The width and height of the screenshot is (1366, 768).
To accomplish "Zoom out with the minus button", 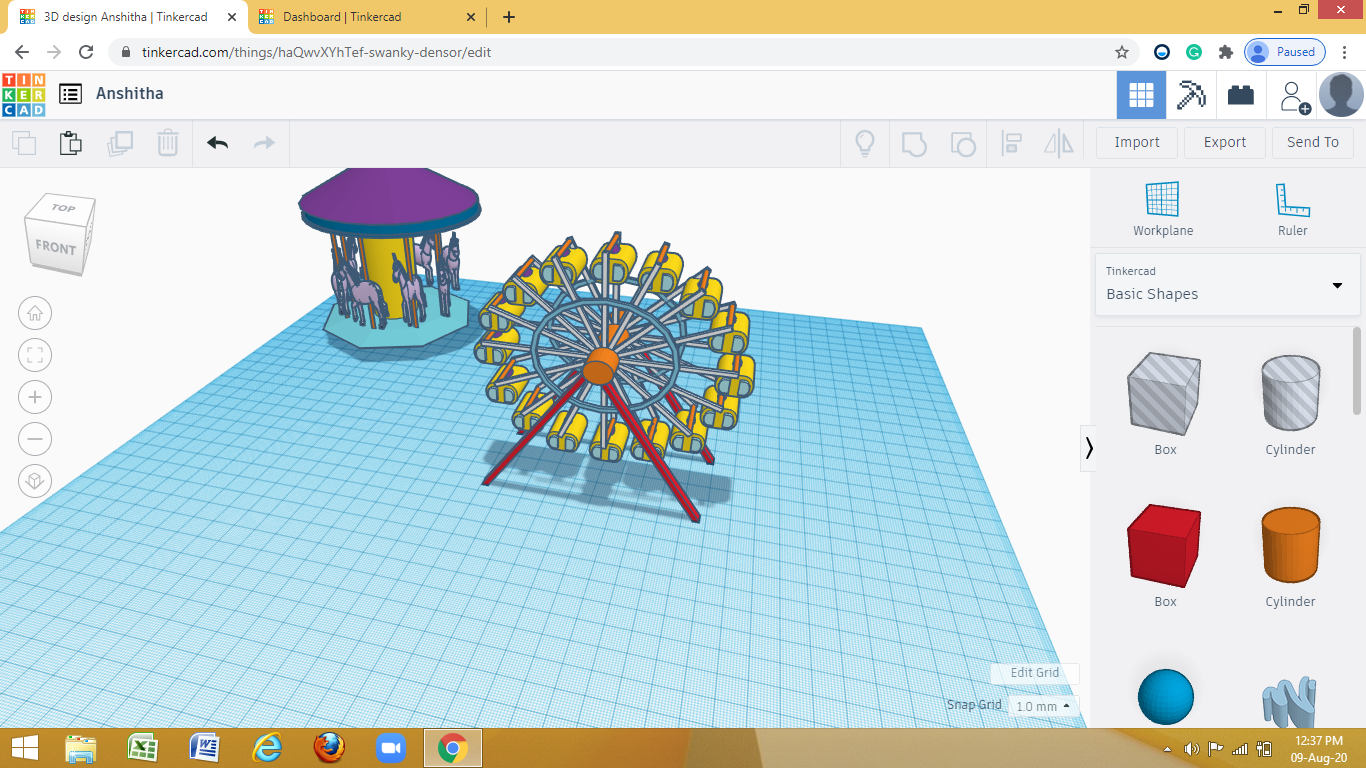I will tap(35, 439).
